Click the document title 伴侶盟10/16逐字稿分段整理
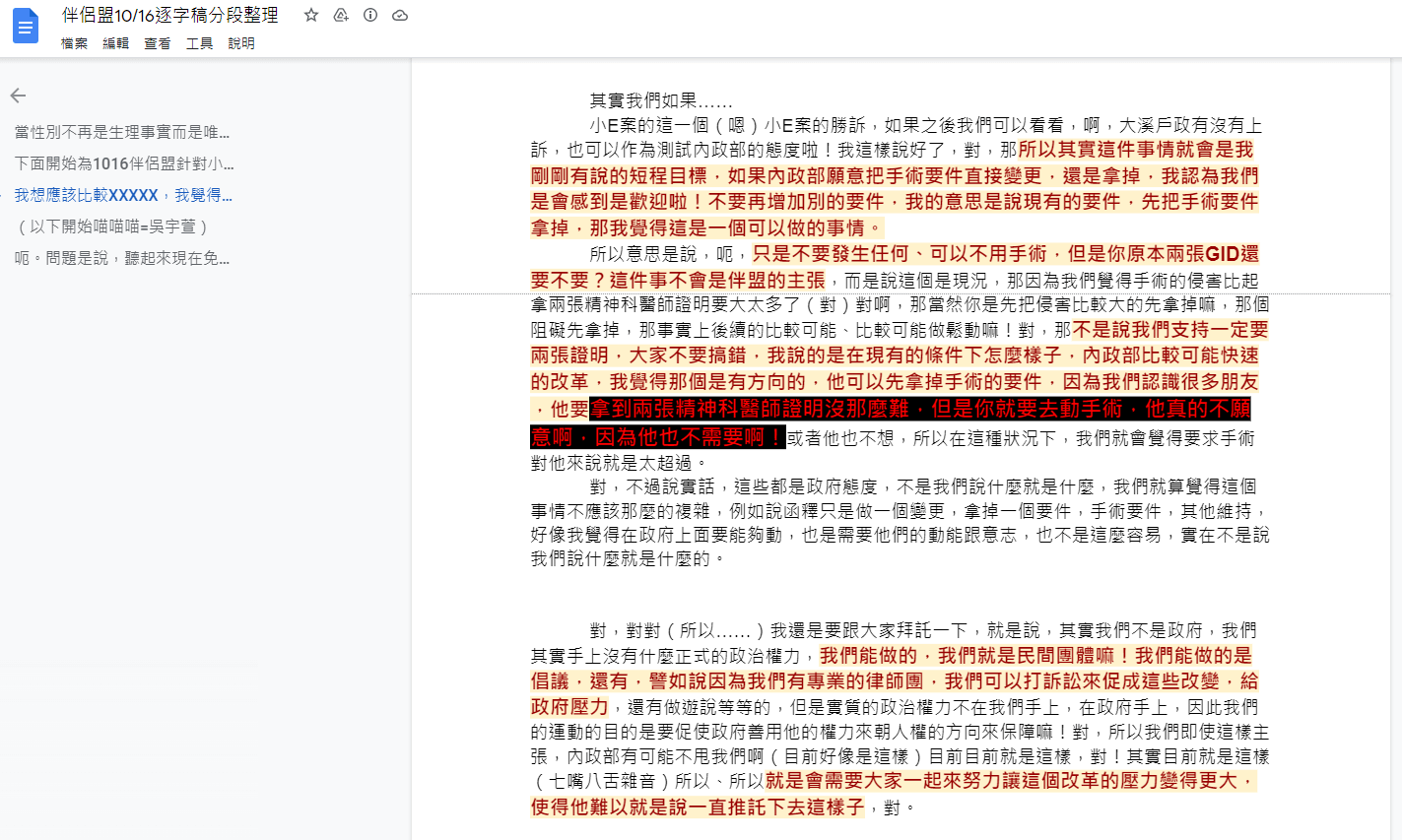Screen dimensions: 1402x840 (169, 15)
